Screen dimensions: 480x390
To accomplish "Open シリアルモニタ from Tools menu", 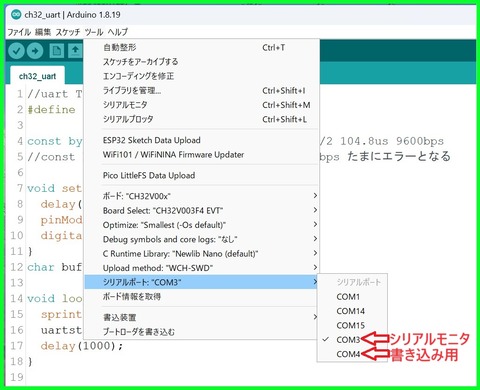I will [201, 105].
